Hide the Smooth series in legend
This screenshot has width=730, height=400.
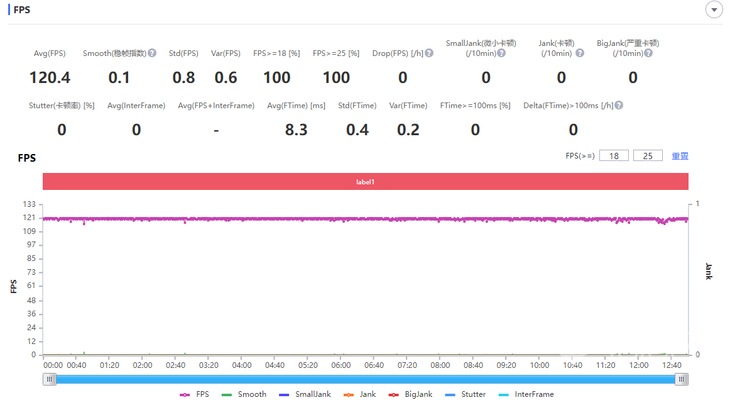pyautogui.click(x=243, y=395)
